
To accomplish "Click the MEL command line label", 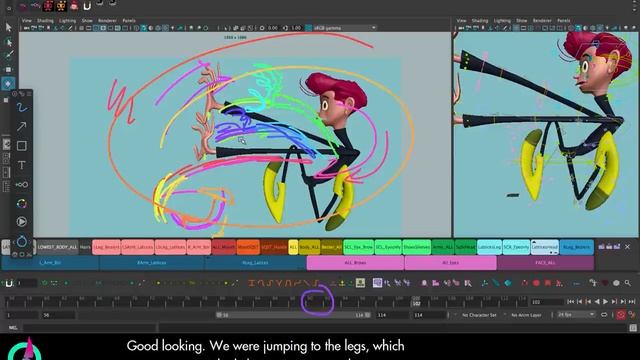I will 13,328.
